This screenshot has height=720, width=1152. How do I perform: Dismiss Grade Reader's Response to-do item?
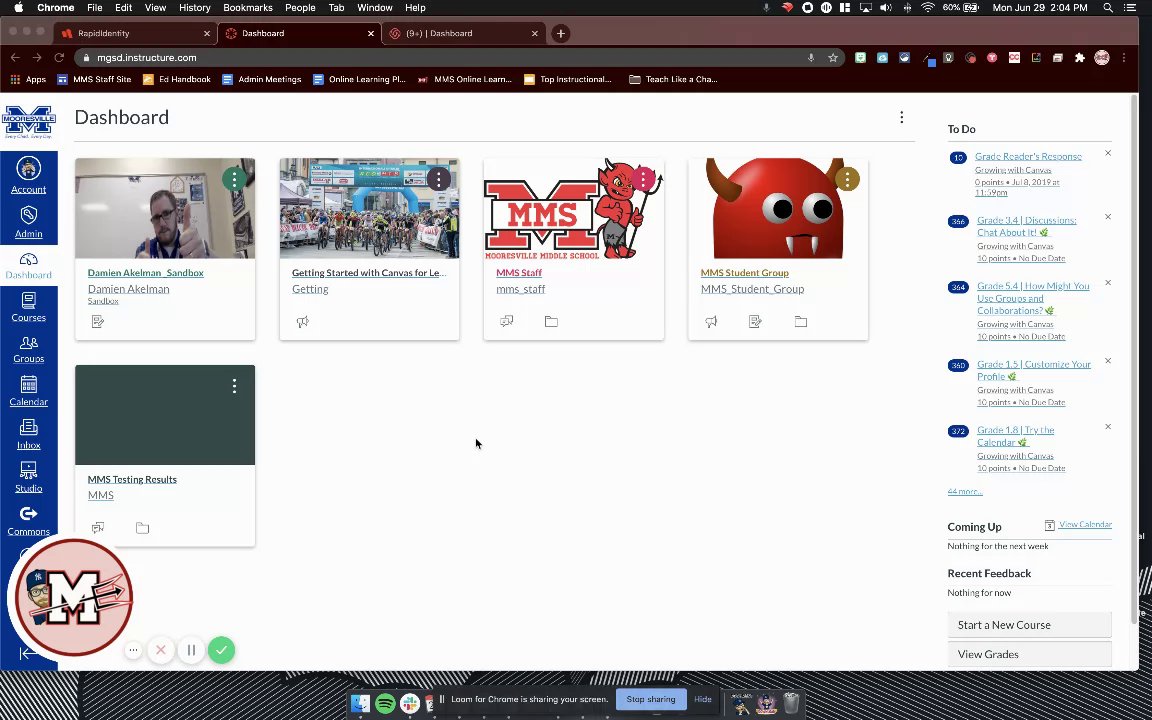1107,154
